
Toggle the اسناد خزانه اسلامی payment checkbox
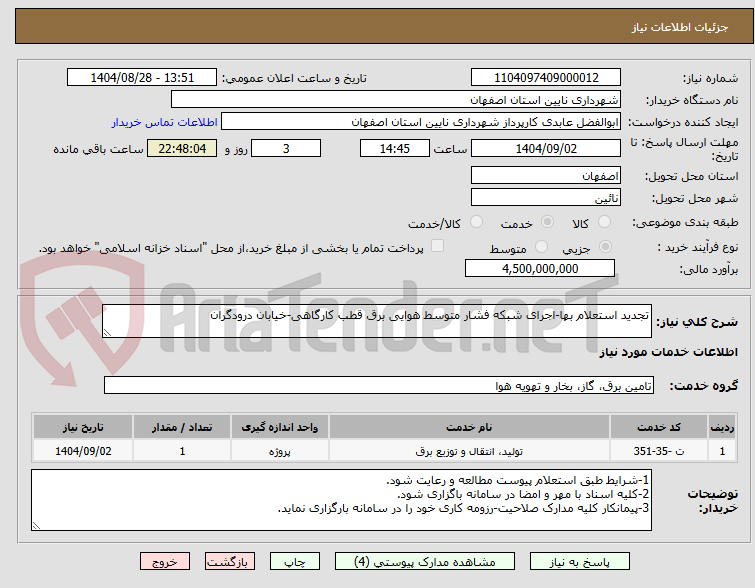tap(437, 246)
